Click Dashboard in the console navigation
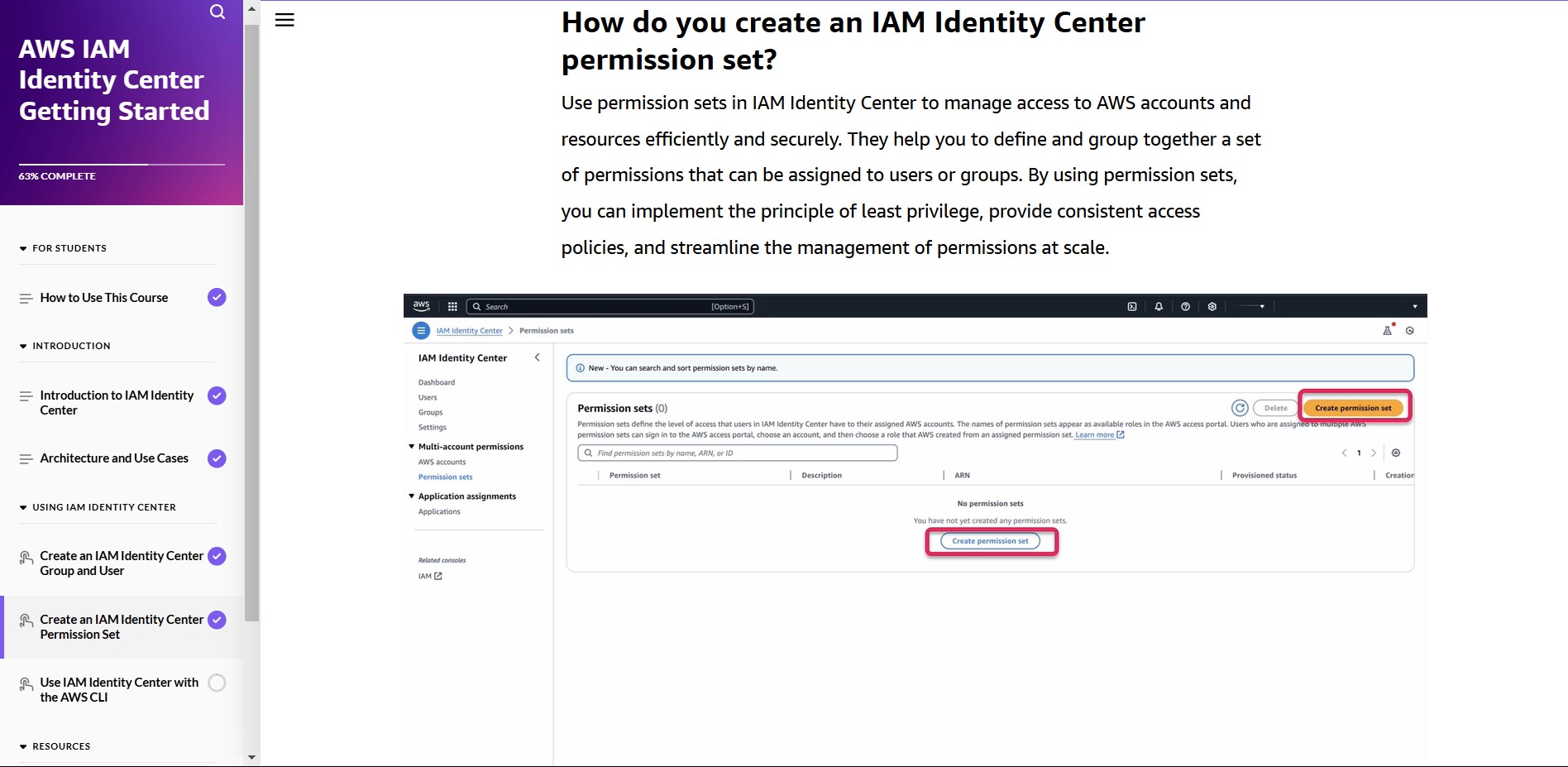This screenshot has width=1568, height=767. click(436, 383)
